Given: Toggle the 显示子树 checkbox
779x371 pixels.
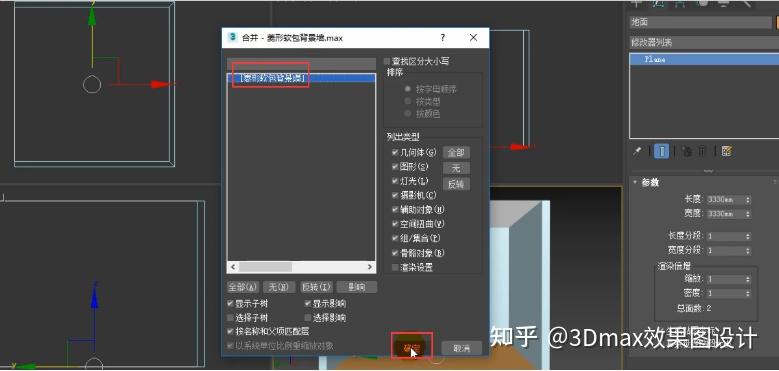Looking at the screenshot, I should (230, 303).
